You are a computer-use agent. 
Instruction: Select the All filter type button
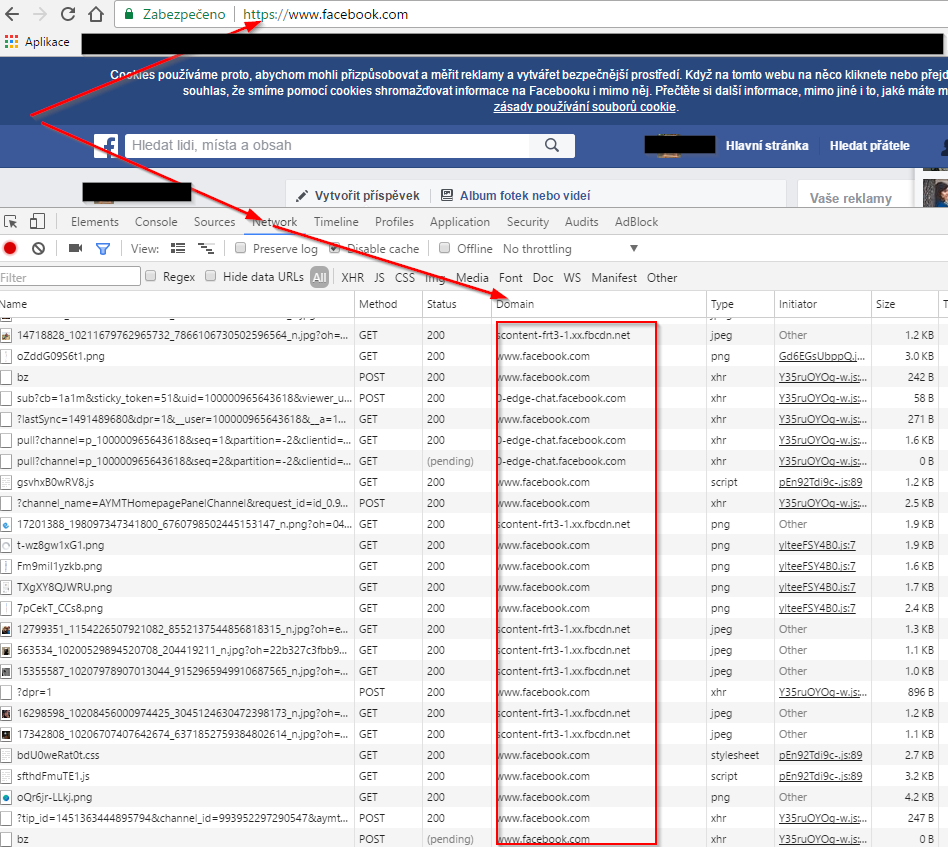pos(320,277)
